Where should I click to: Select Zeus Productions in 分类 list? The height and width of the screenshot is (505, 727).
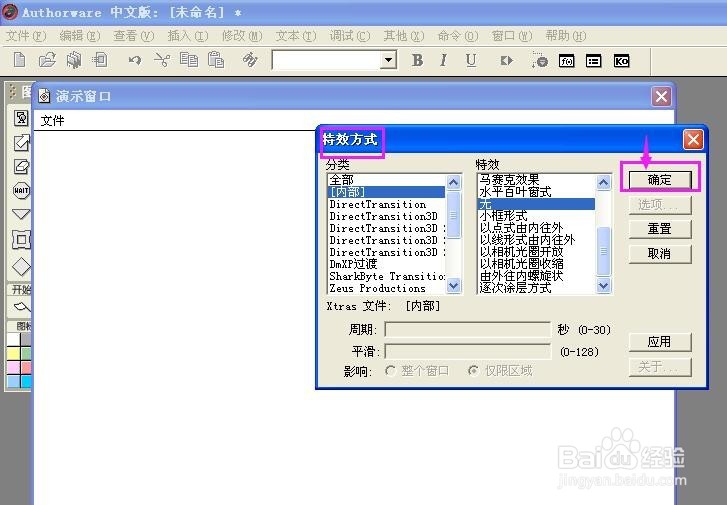[x=387, y=288]
